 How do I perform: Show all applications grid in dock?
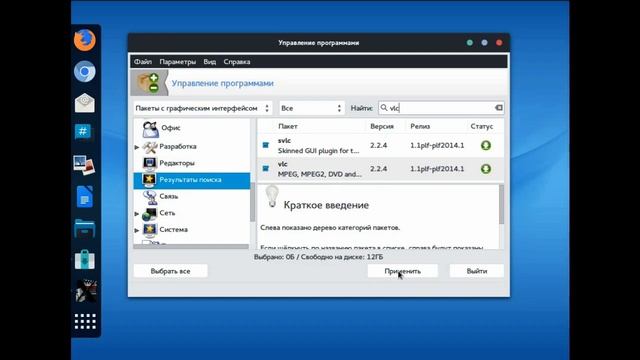pyautogui.click(x=85, y=322)
